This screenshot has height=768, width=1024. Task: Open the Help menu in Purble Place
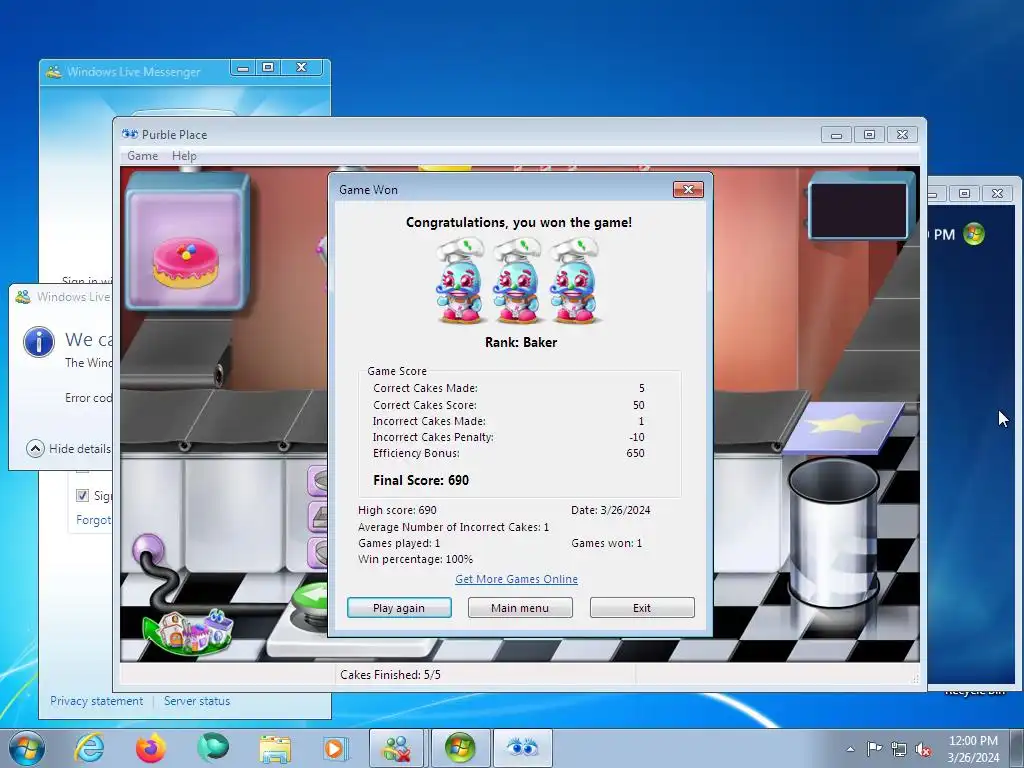[x=184, y=155]
